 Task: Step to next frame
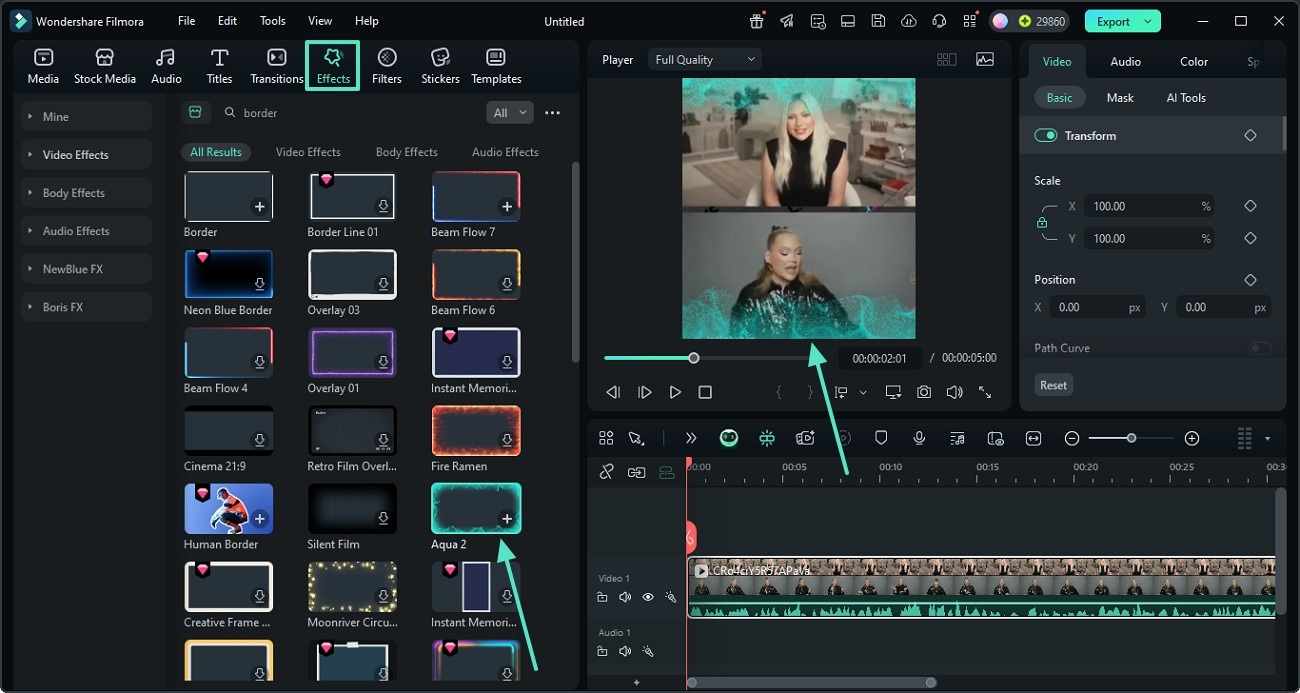[x=645, y=392]
